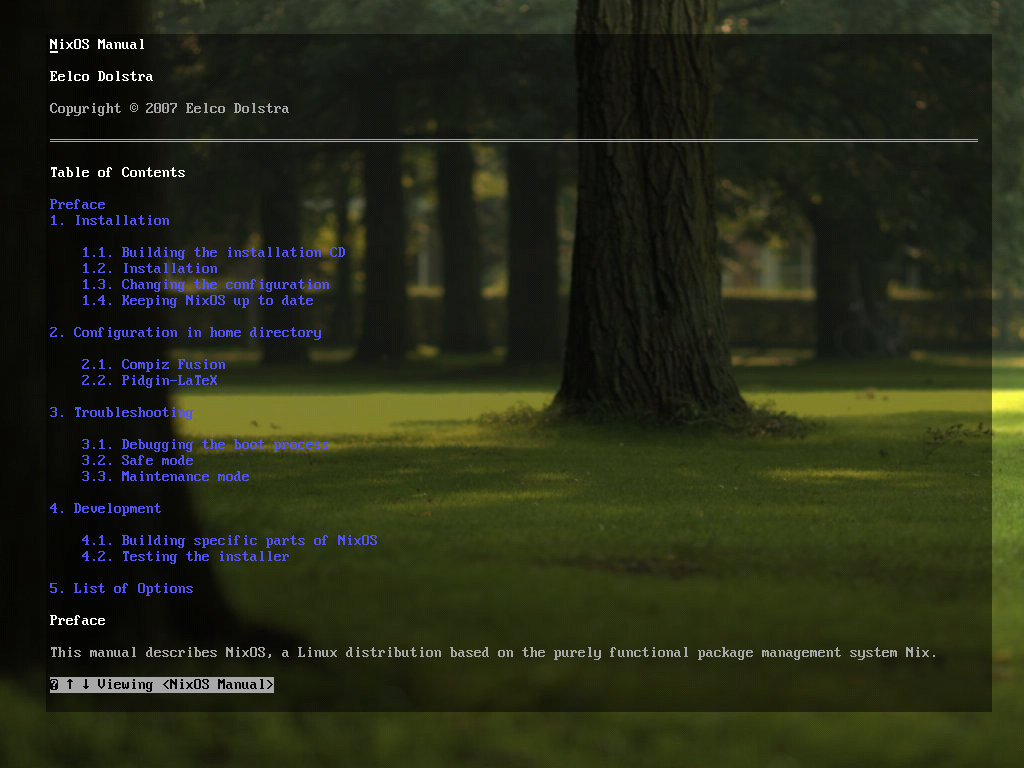Open Configuration in home directory chapter

point(186,332)
